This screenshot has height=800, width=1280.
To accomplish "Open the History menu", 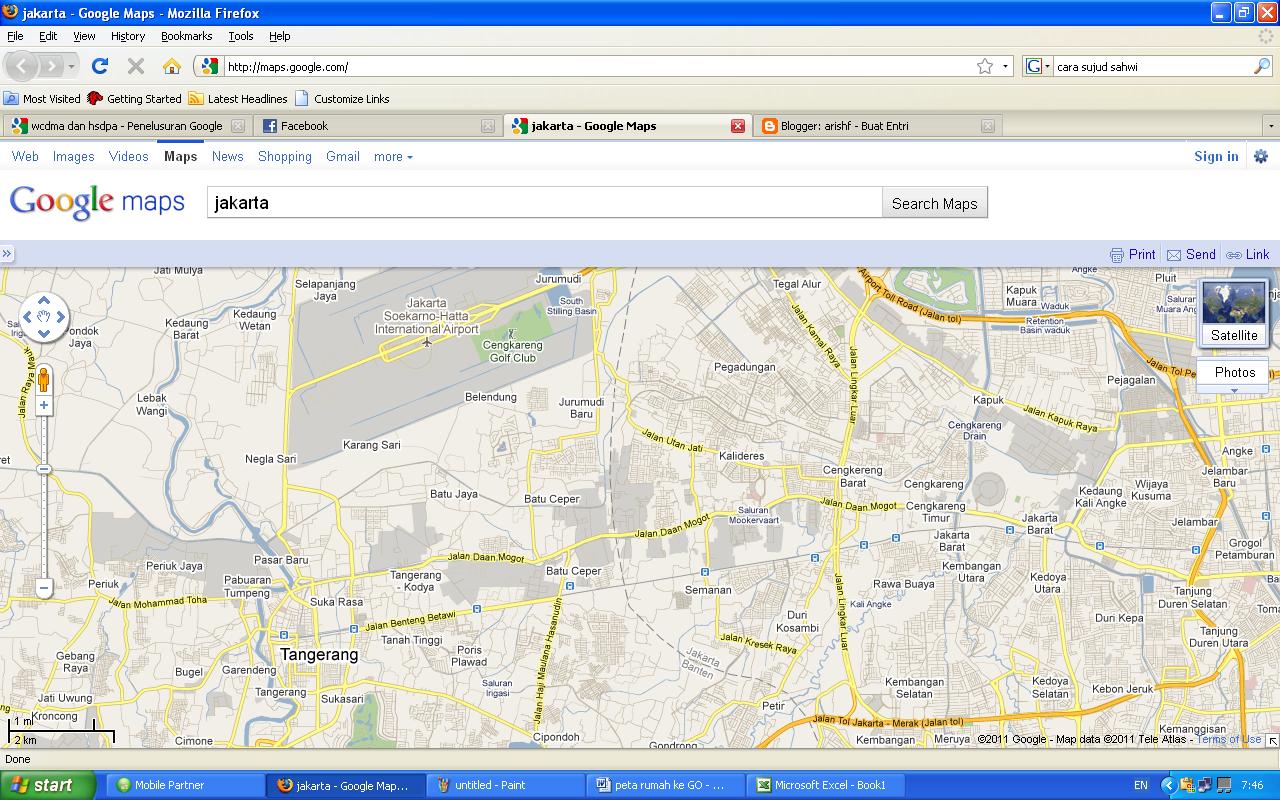I will tap(128, 36).
